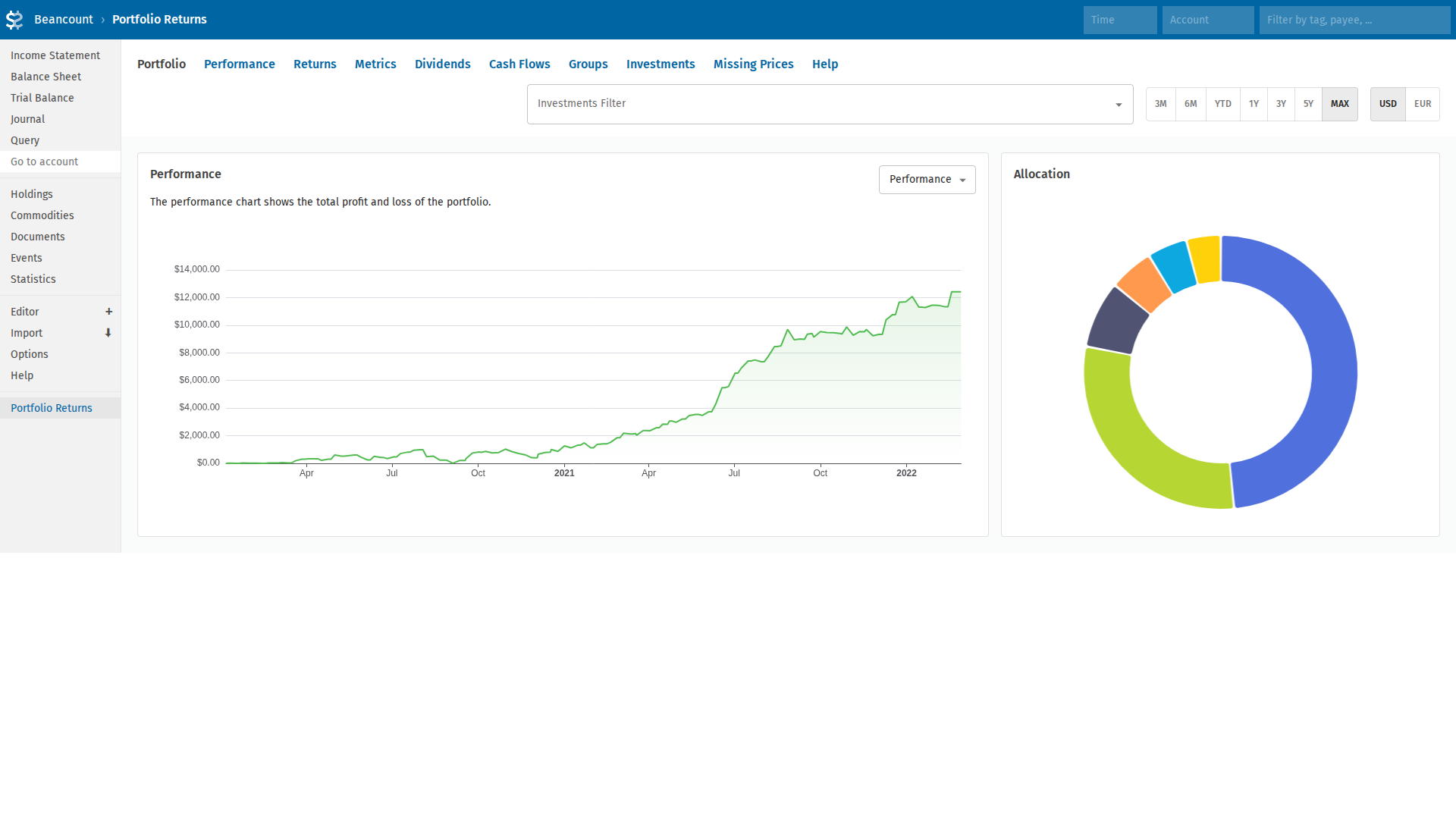This screenshot has height=819, width=1456.
Task: Click the Investments Filter dropdown arrow
Action: pos(1118,105)
